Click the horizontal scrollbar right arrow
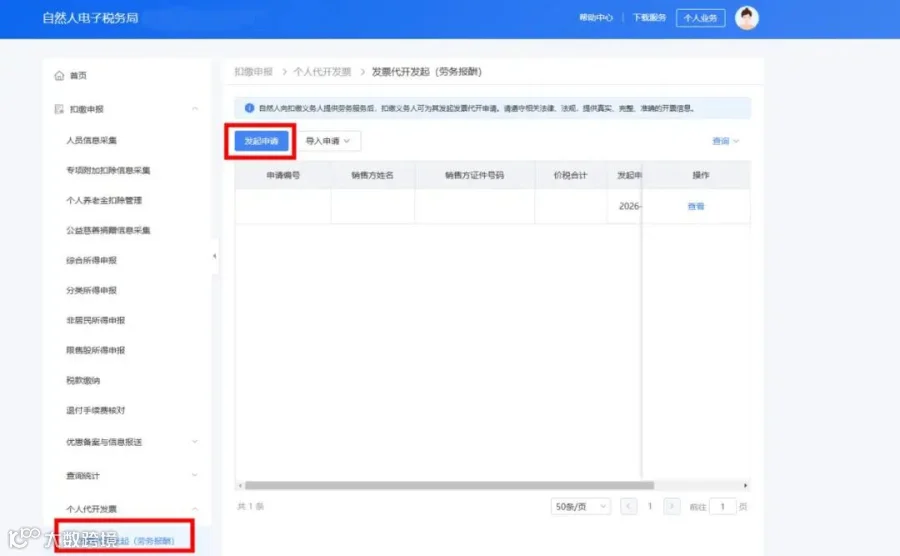 pos(746,485)
